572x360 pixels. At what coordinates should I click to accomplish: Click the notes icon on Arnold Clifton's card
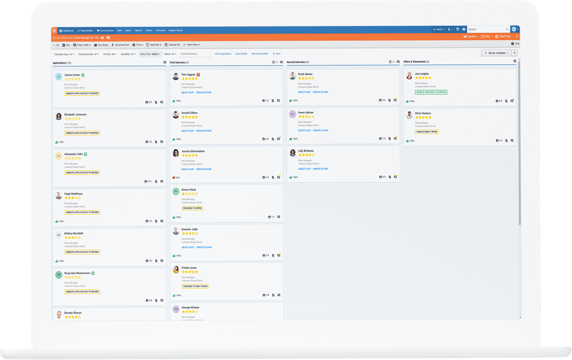279,139
